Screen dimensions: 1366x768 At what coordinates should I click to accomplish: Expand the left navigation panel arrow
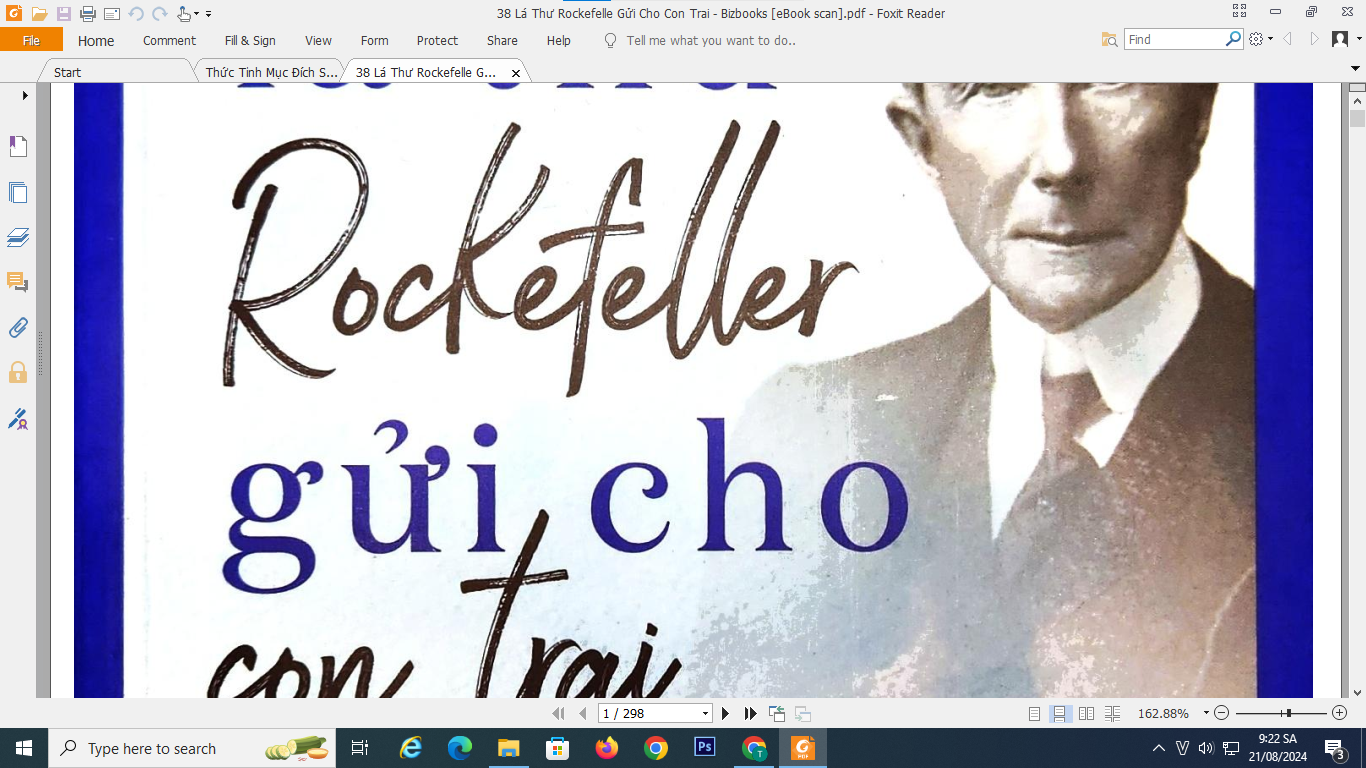point(25,95)
